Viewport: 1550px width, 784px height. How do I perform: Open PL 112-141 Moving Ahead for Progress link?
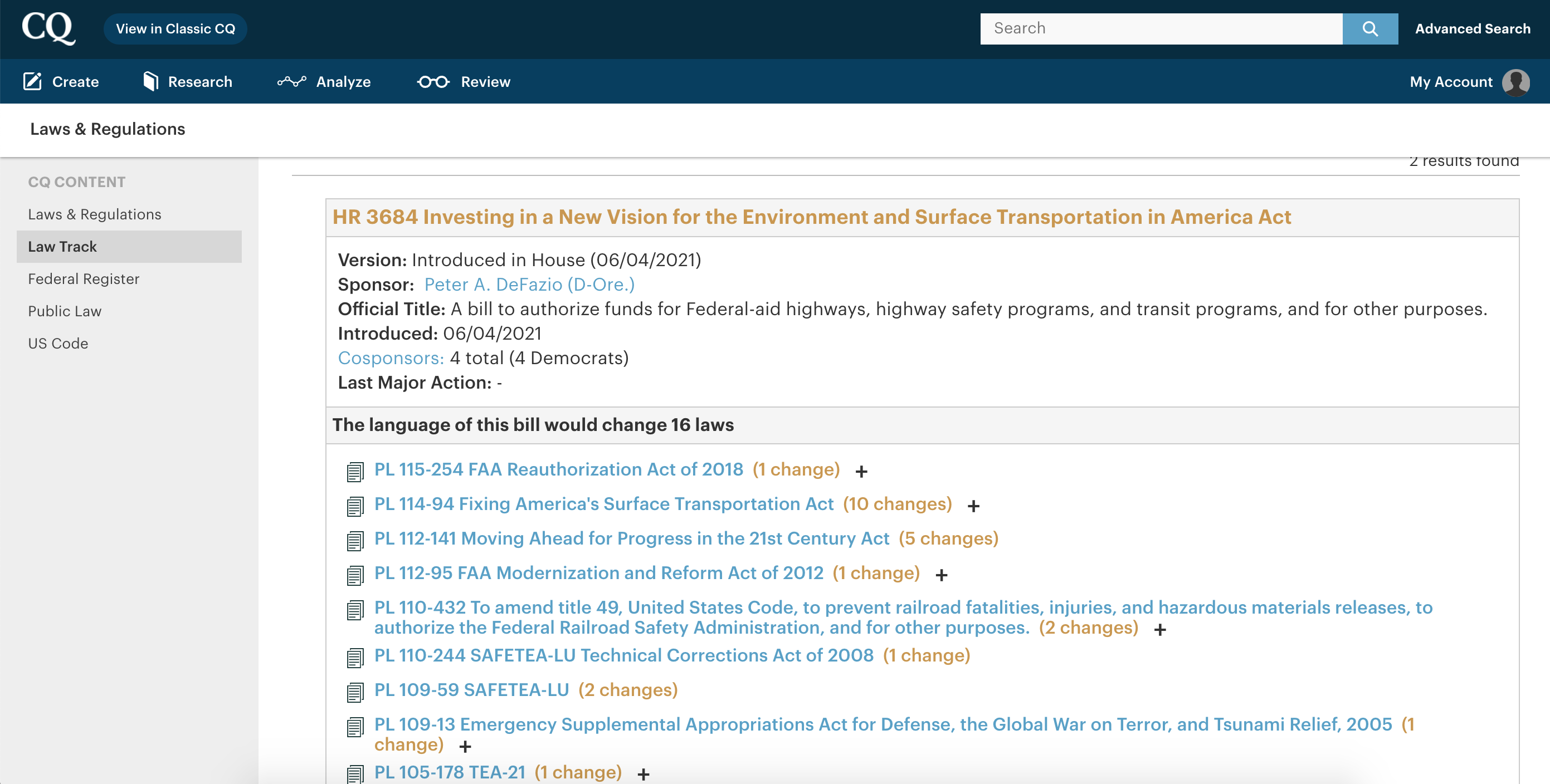click(631, 538)
